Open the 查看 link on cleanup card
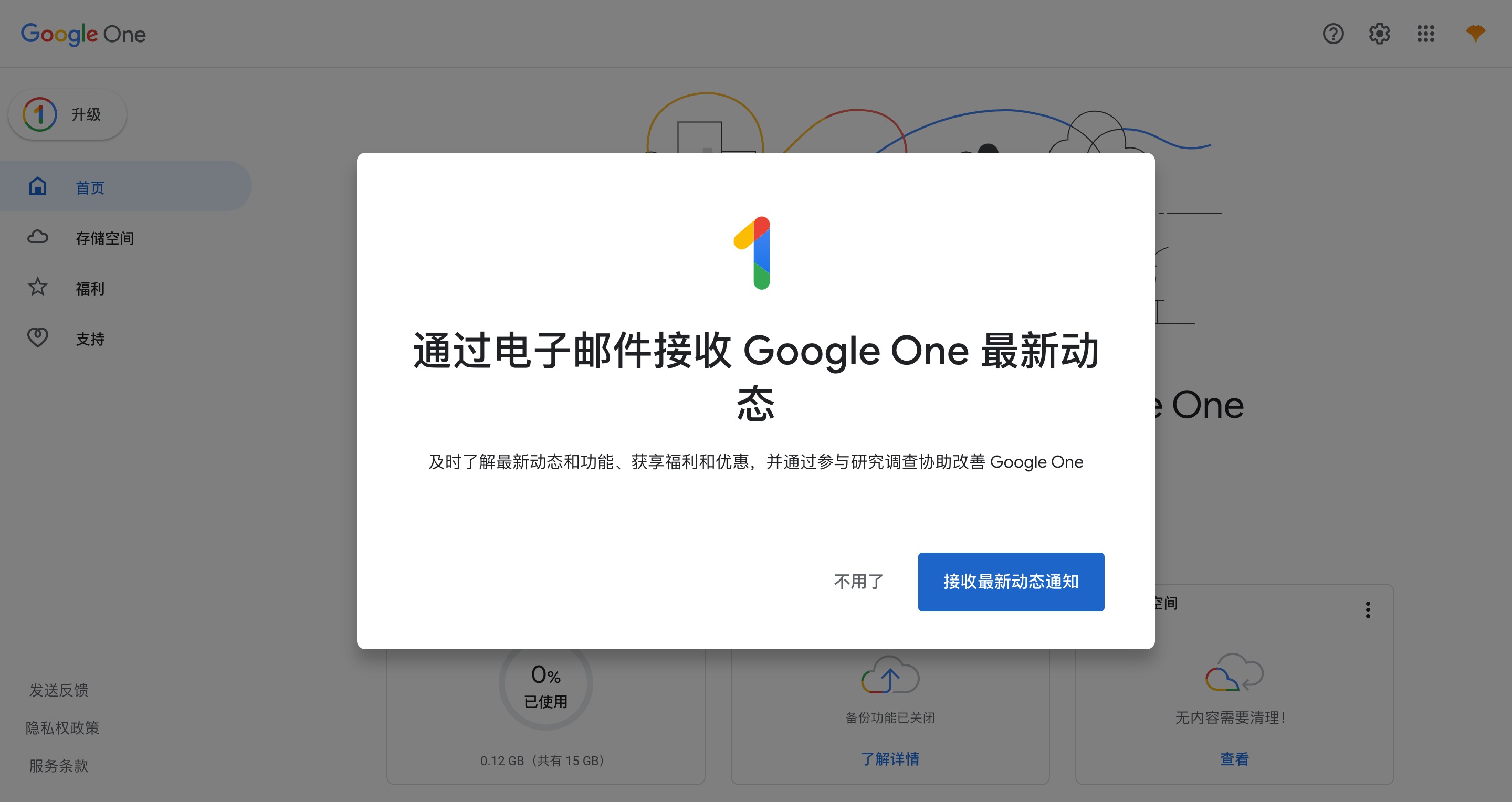The image size is (1512, 802). [x=1234, y=759]
